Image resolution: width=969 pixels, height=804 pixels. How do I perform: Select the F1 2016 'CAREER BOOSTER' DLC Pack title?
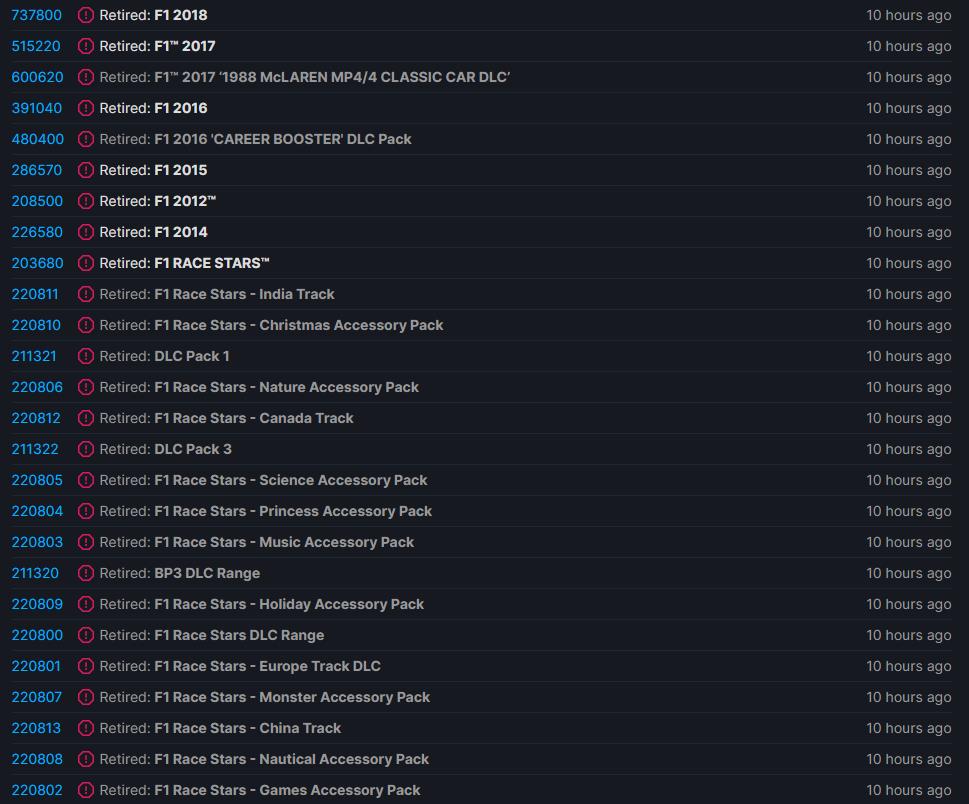(x=282, y=139)
